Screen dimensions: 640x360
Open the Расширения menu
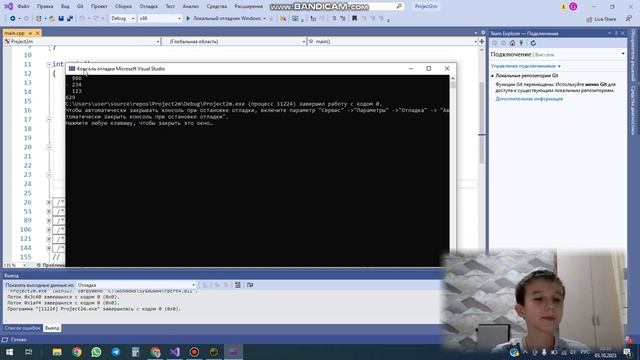coord(249,7)
